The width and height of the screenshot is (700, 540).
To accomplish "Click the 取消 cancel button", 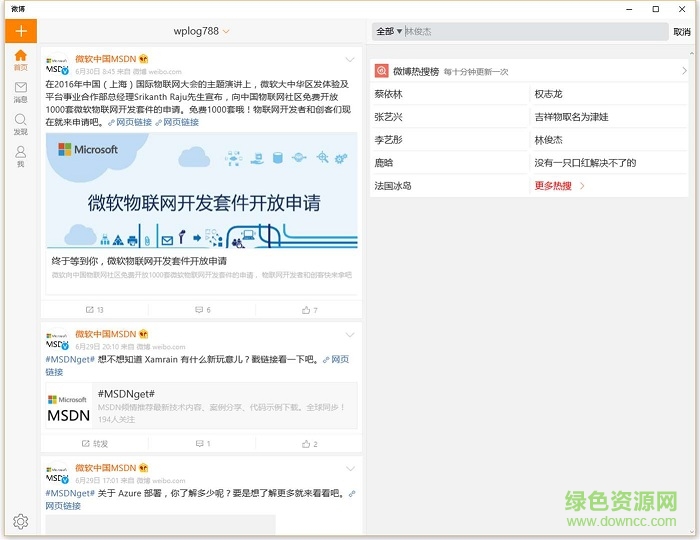I will pos(681,32).
